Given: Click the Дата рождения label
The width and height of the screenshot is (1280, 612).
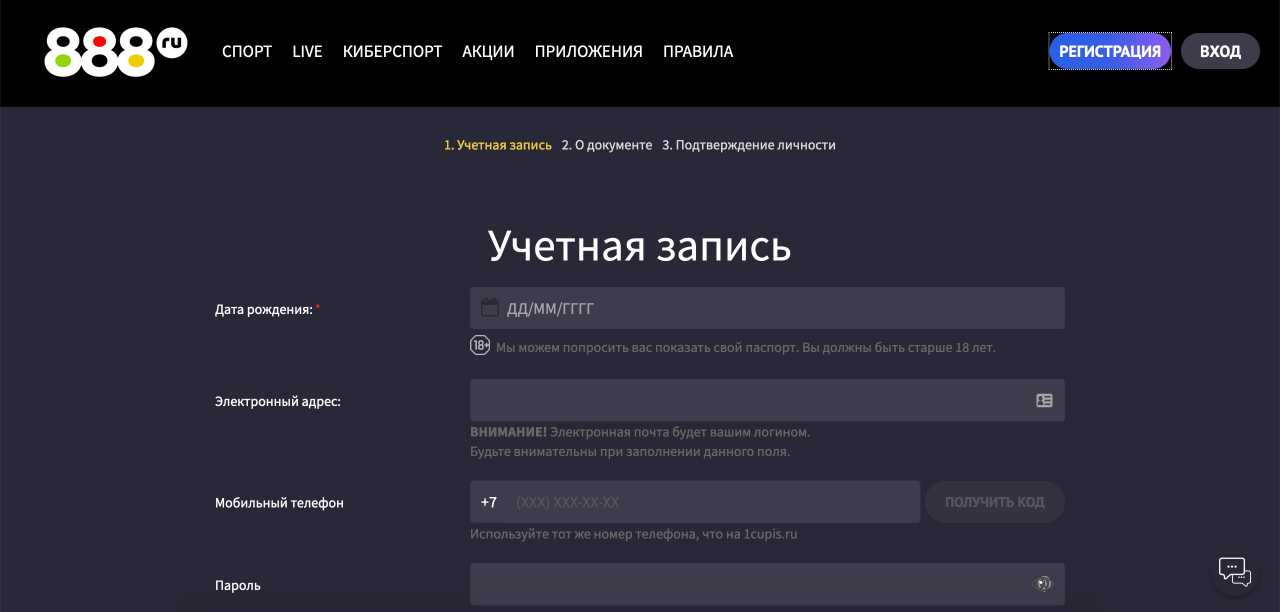Looking at the screenshot, I should coord(267,310).
